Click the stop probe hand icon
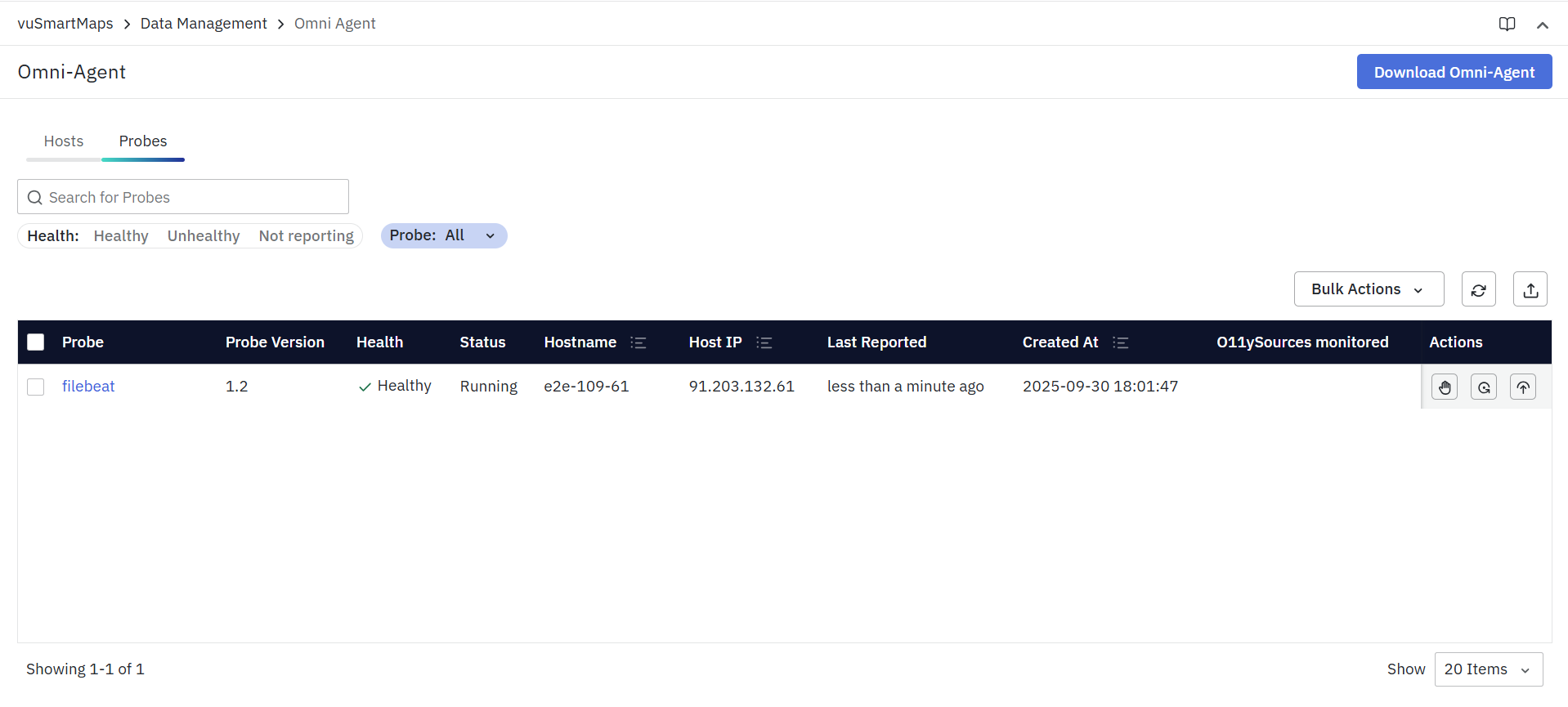Screen dimensions: 1568x707 (x=1445, y=387)
